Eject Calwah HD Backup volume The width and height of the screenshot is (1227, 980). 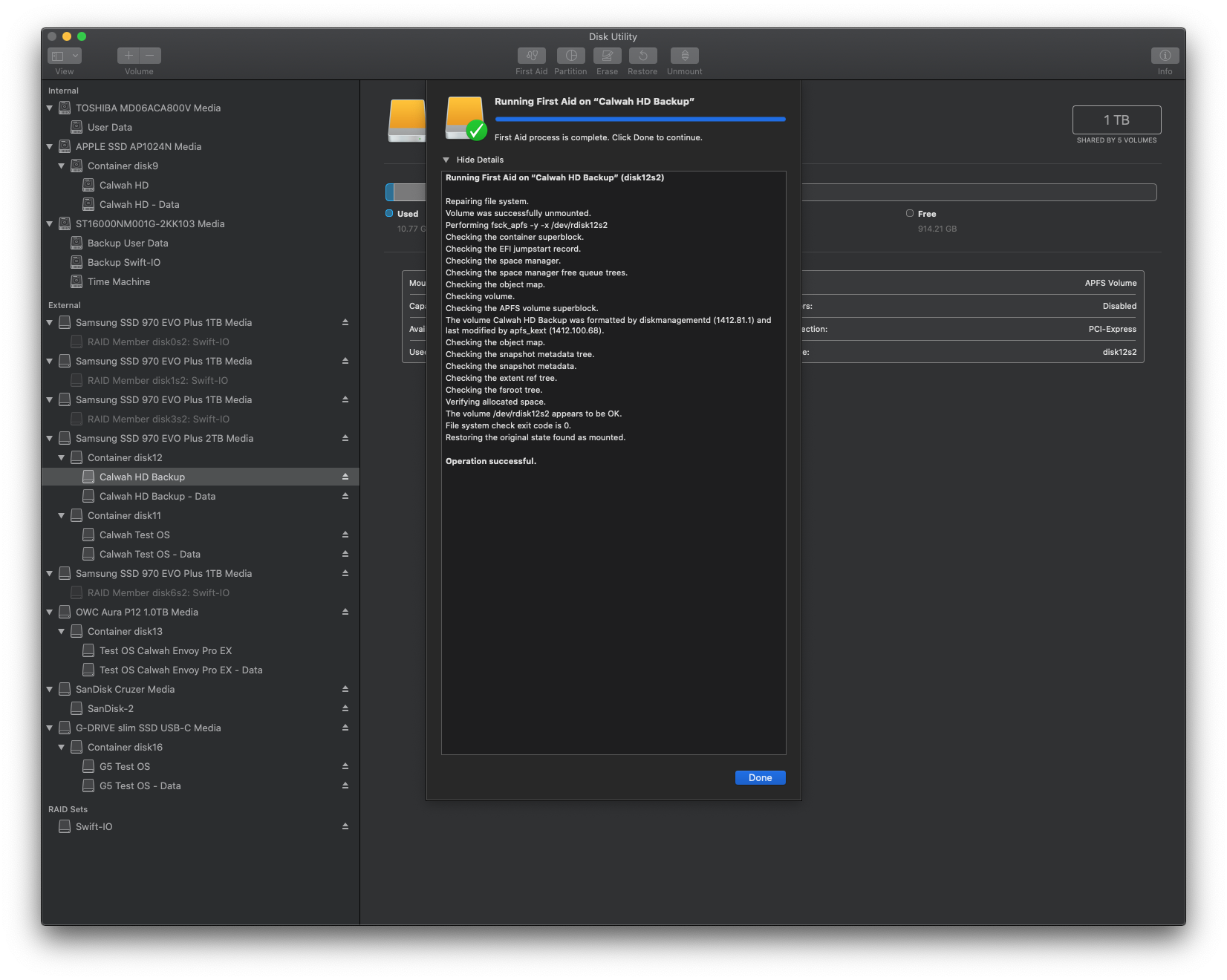[x=345, y=477]
